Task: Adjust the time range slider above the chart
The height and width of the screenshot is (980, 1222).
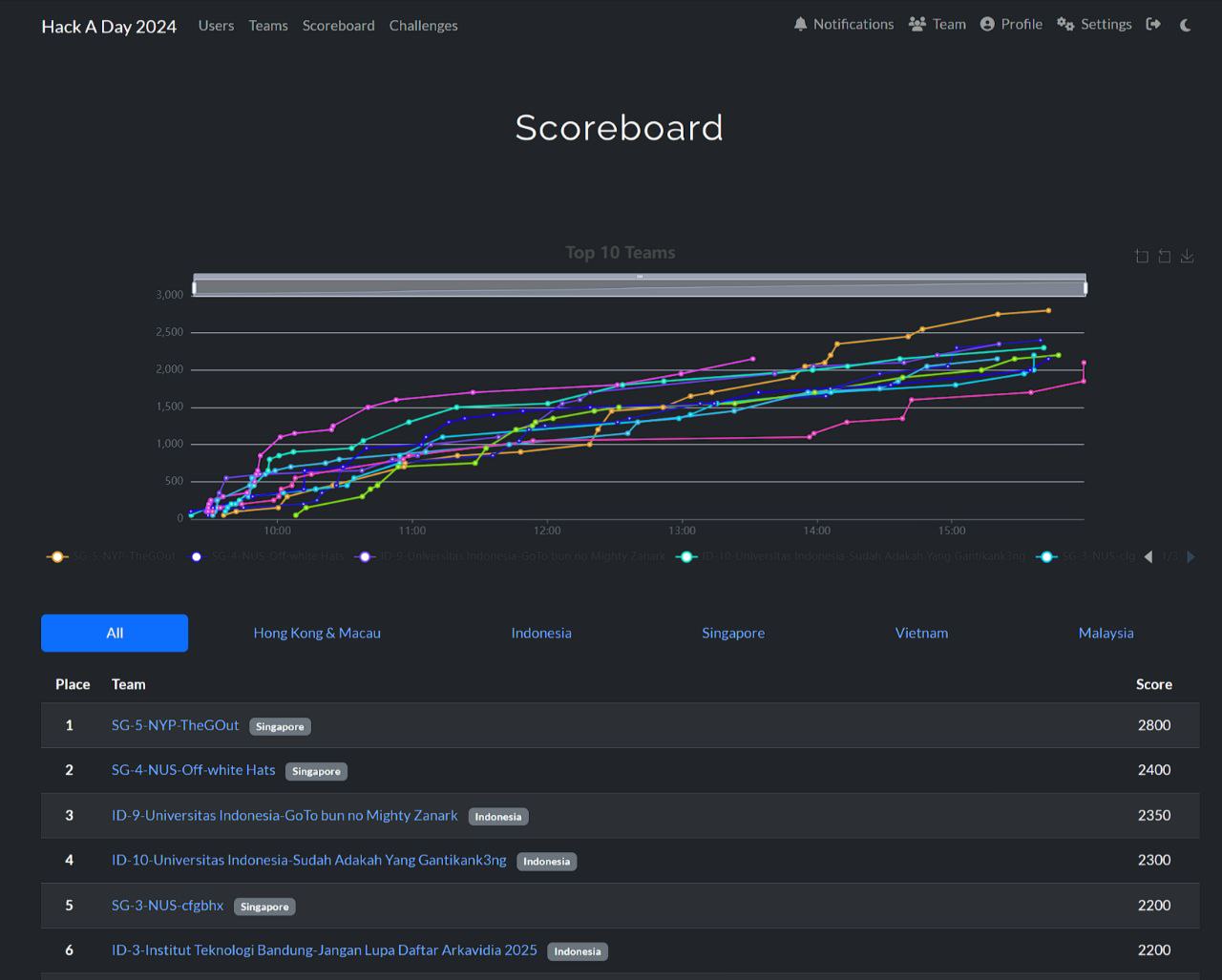Action: point(638,283)
